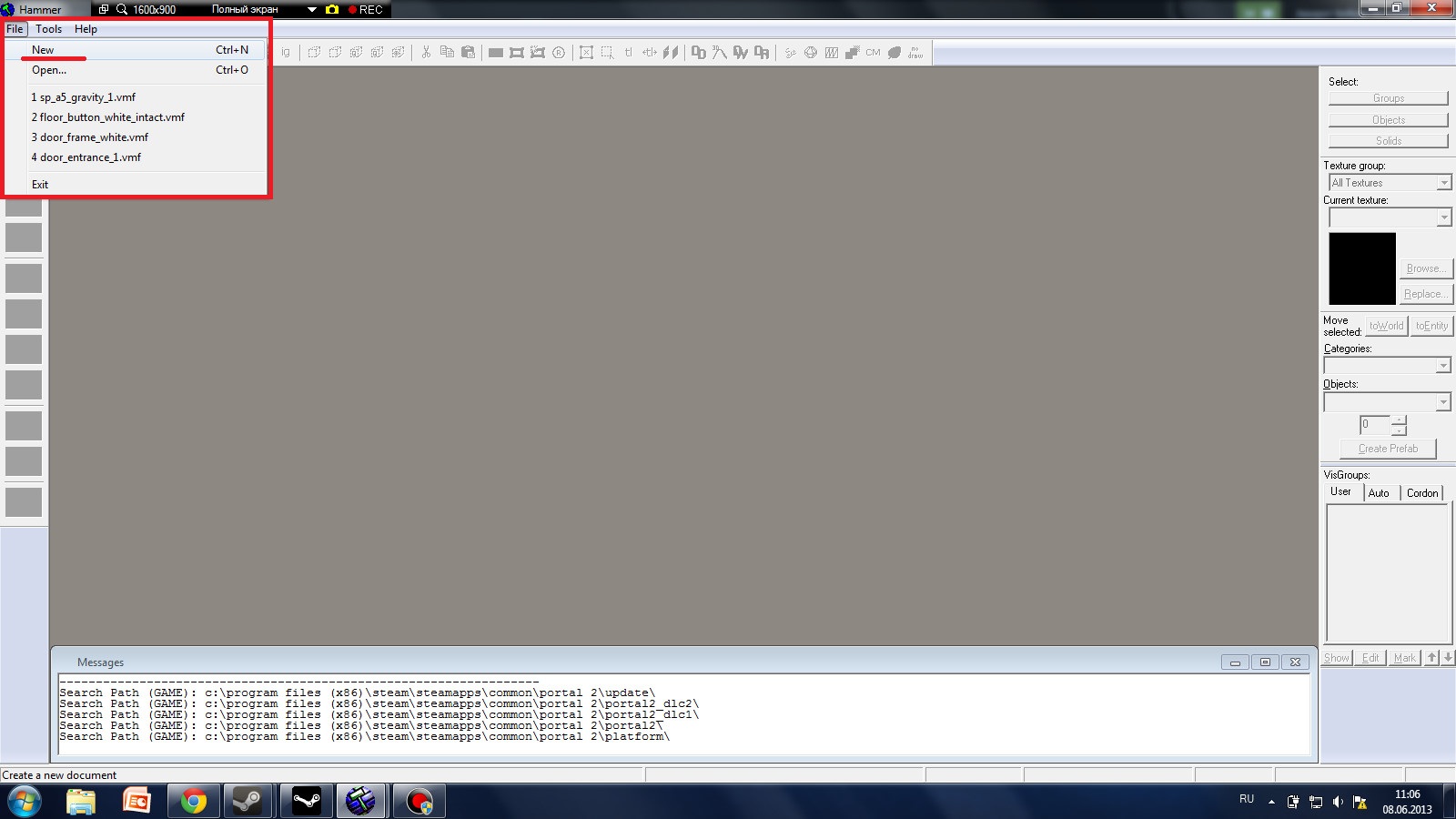Click the solid filled rectangle toolbar icon
Viewport: 1456px width, 819px height.
pyautogui.click(x=496, y=52)
